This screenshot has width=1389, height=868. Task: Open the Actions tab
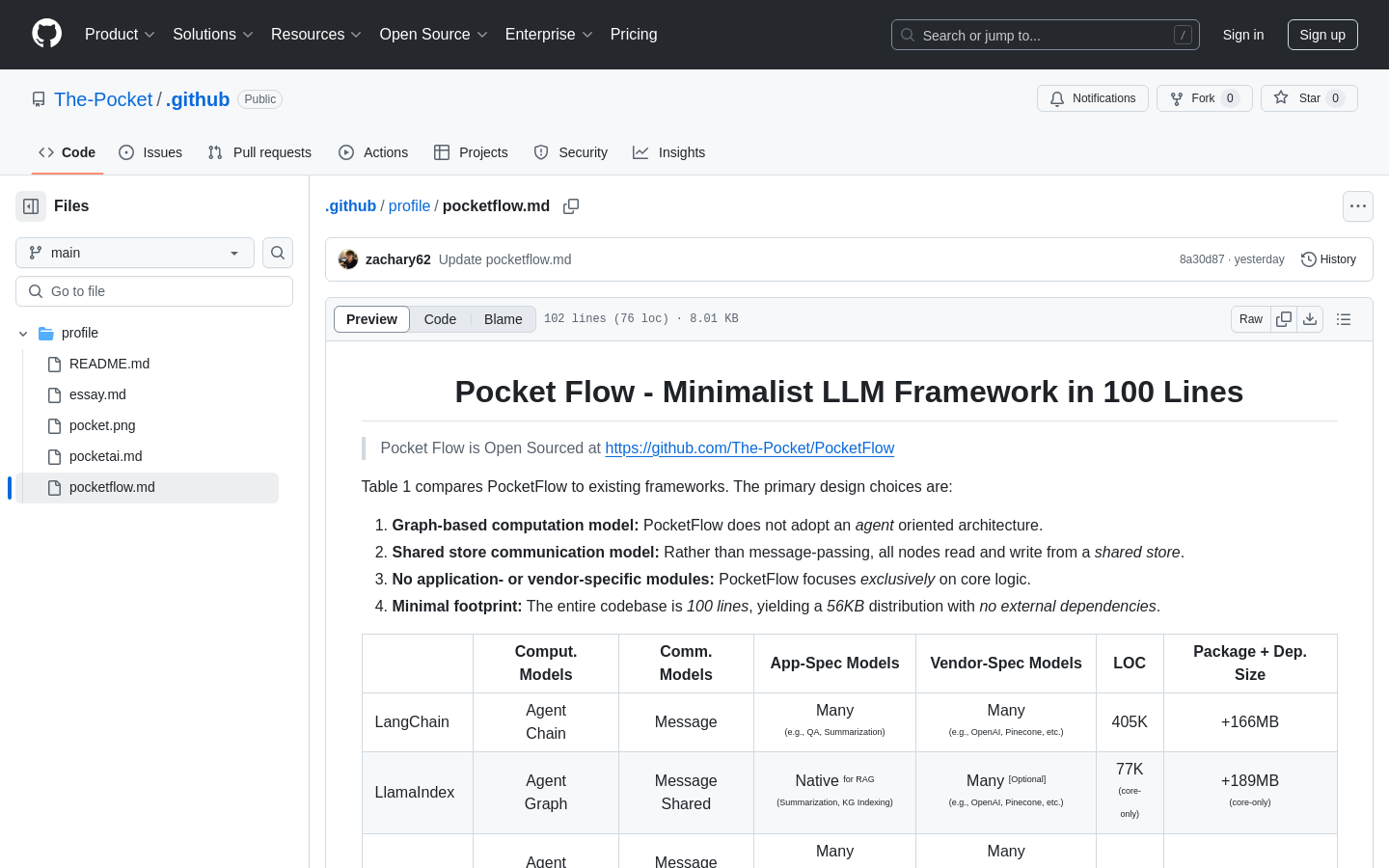pyautogui.click(x=373, y=152)
